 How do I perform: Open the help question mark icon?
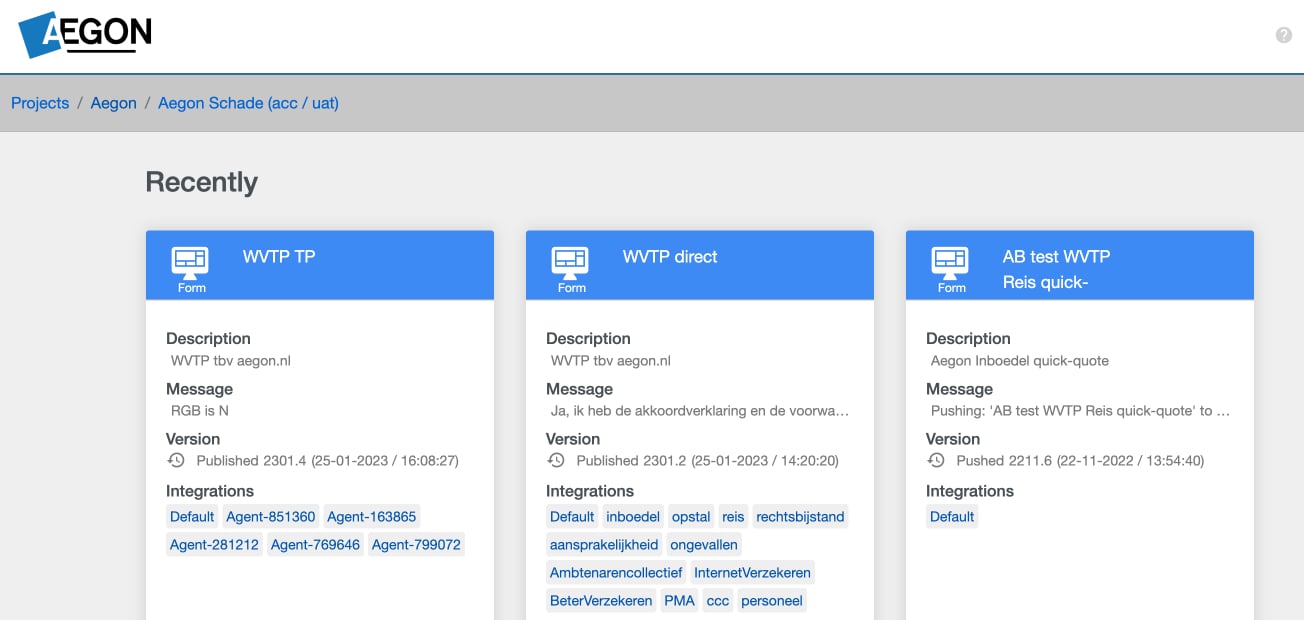(1284, 35)
